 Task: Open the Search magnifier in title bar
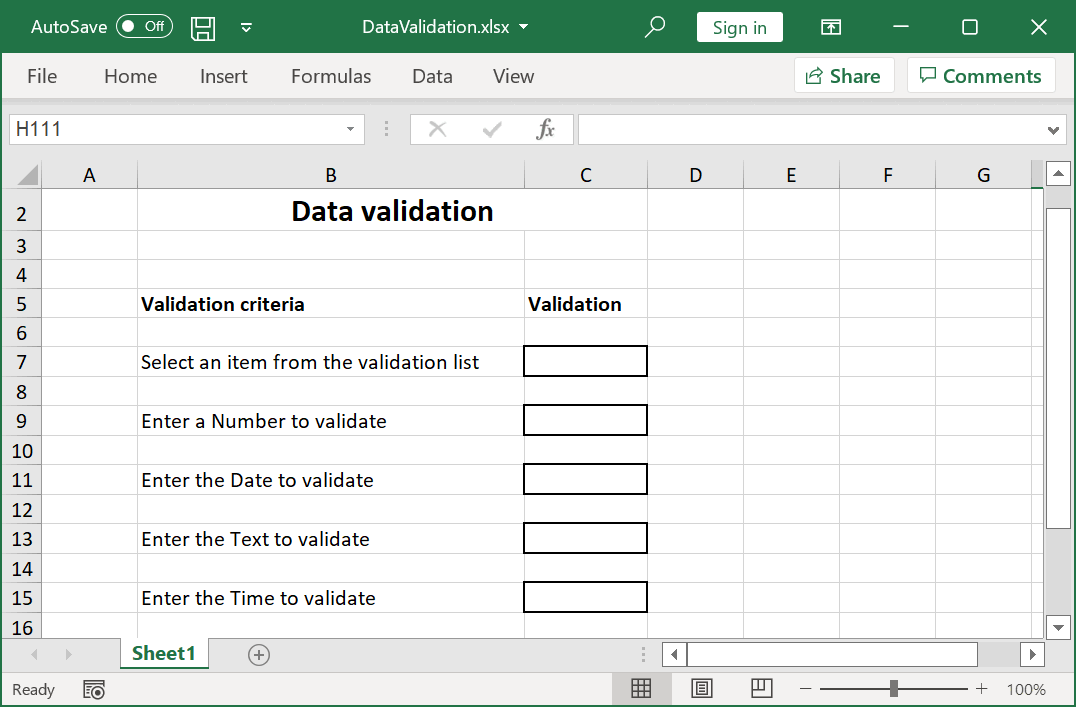click(x=655, y=28)
